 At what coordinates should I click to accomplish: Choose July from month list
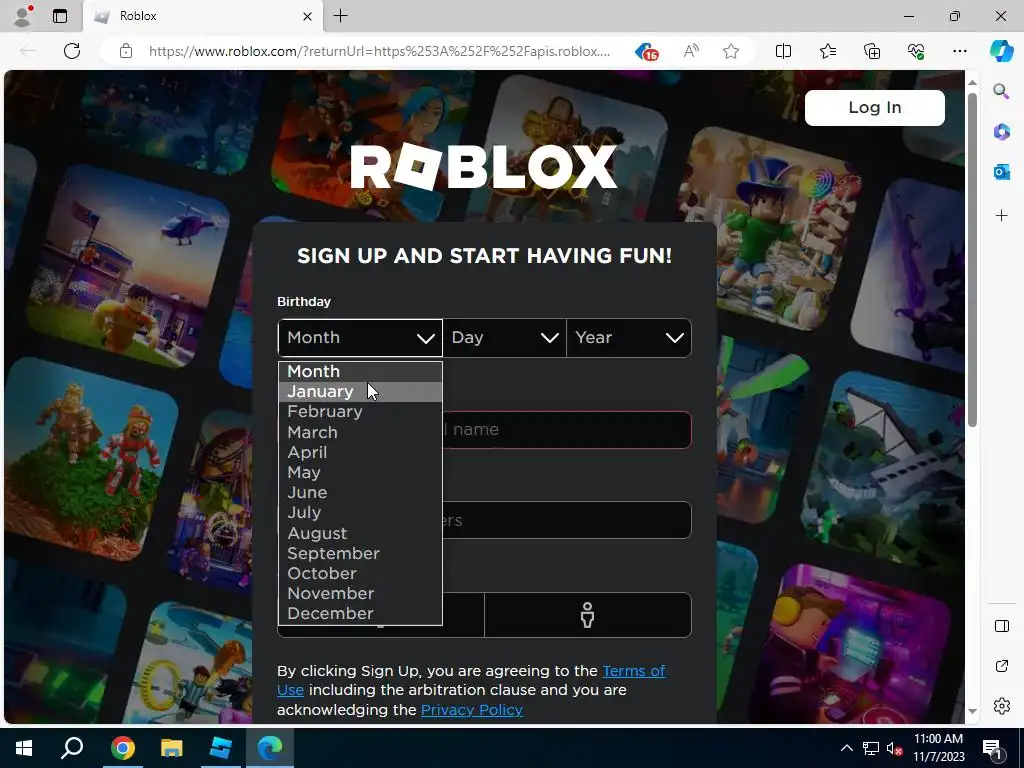tap(360, 513)
